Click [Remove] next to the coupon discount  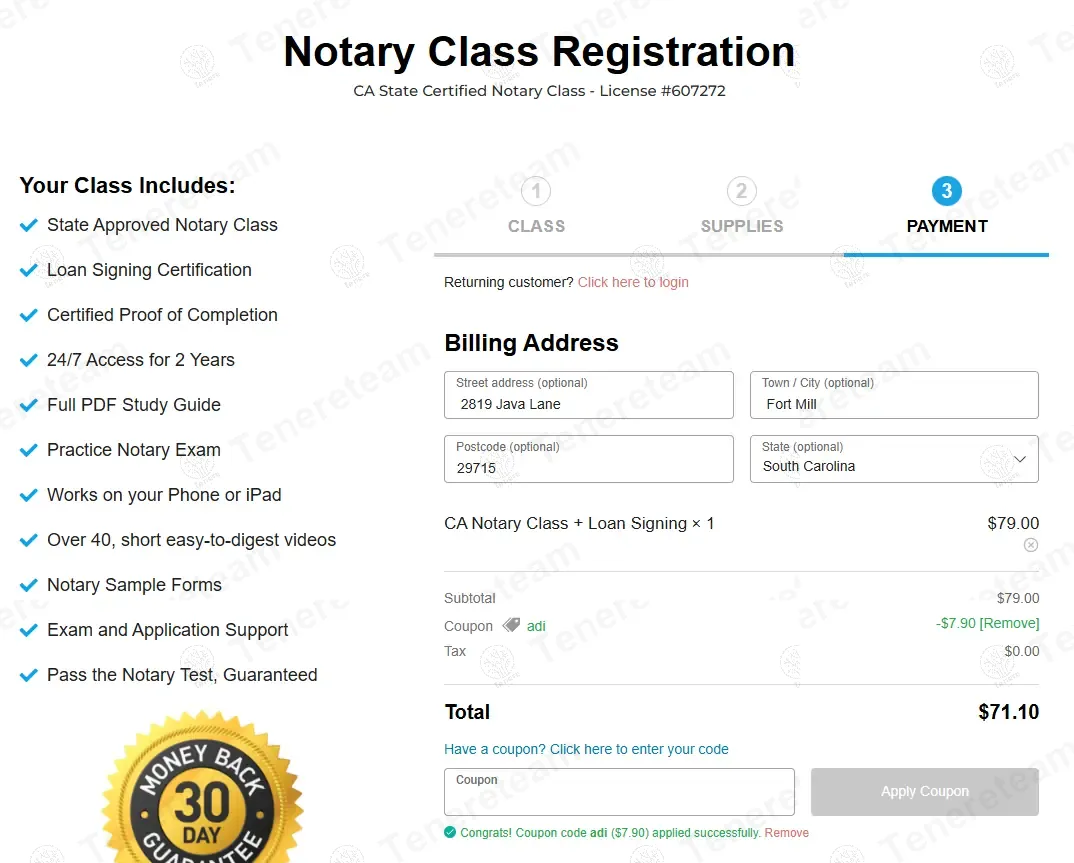[1009, 623]
